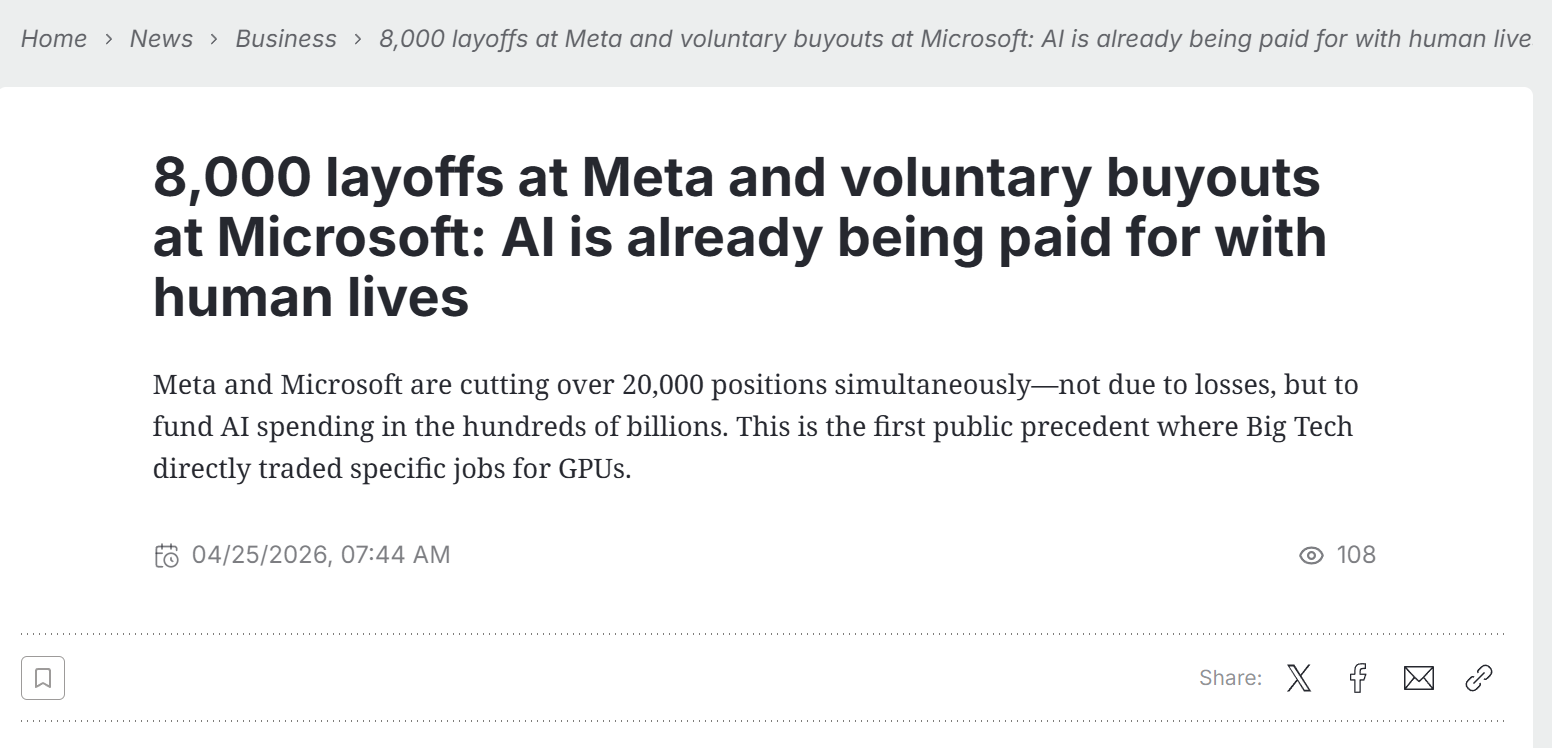Copy article link with chain icon
Screen dimensions: 1552x748
pos(1478,678)
